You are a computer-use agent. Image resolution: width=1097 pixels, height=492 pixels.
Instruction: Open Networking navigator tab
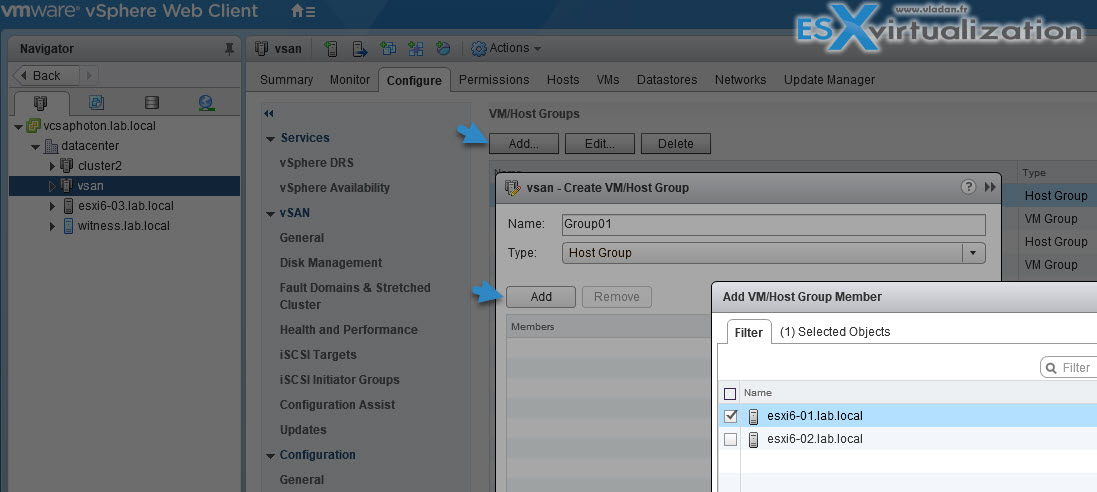pyautogui.click(x=206, y=103)
